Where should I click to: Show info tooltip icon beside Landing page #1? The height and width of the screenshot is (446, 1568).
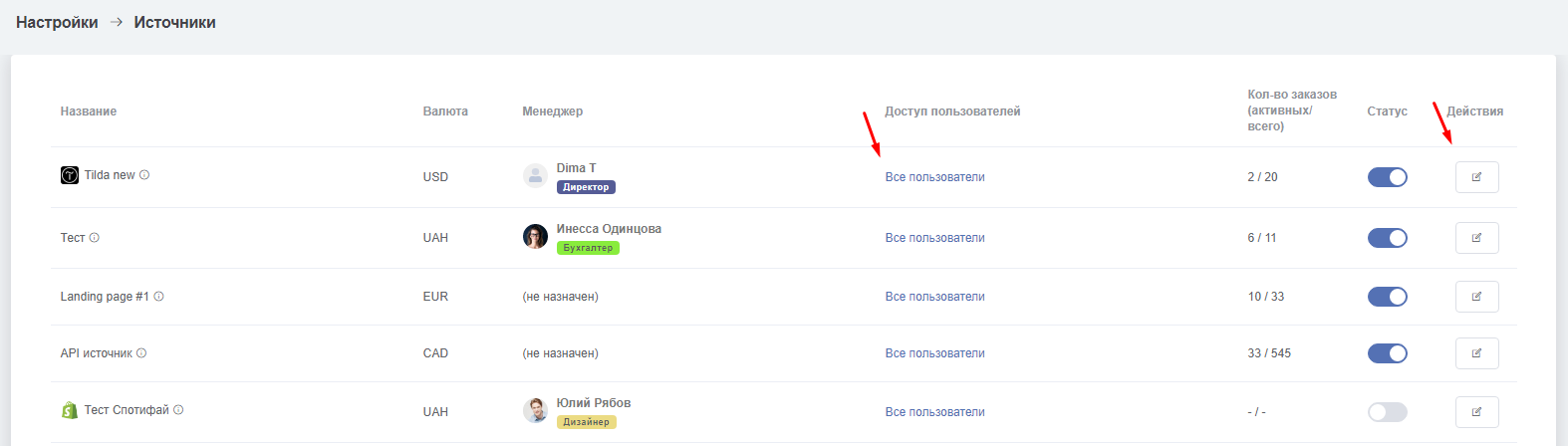[x=158, y=297]
